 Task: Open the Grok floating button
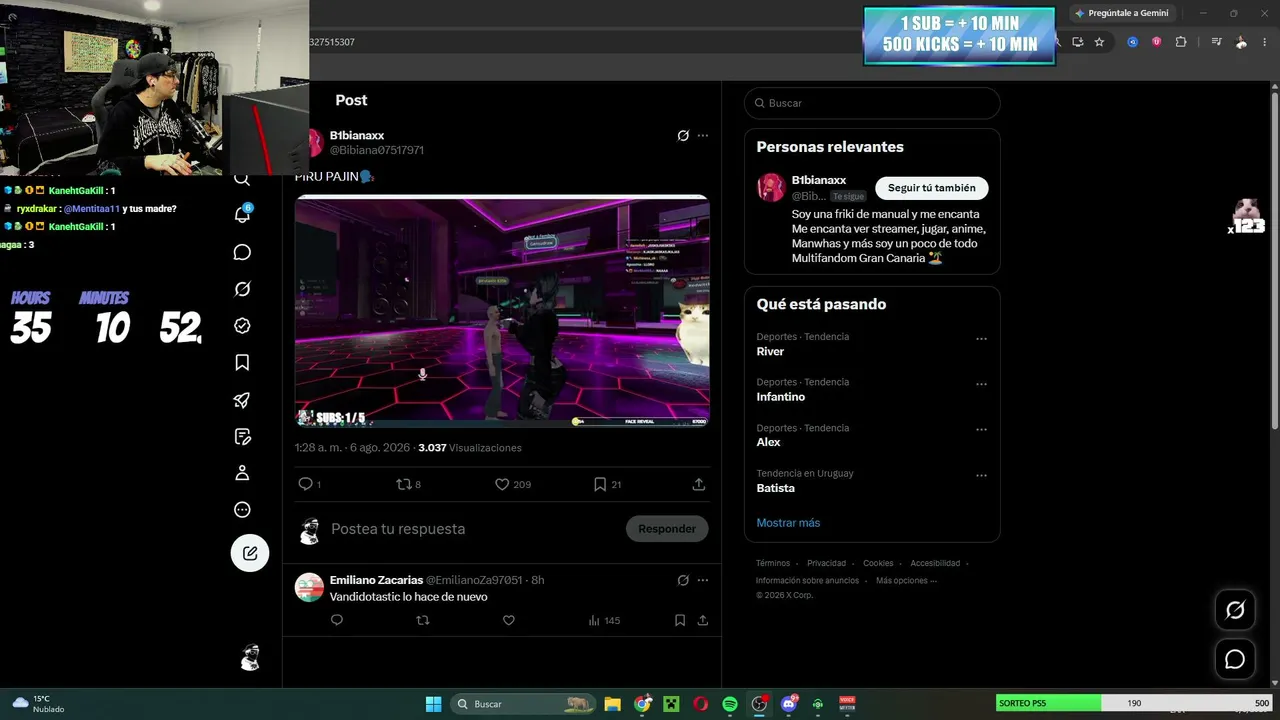(x=1235, y=610)
